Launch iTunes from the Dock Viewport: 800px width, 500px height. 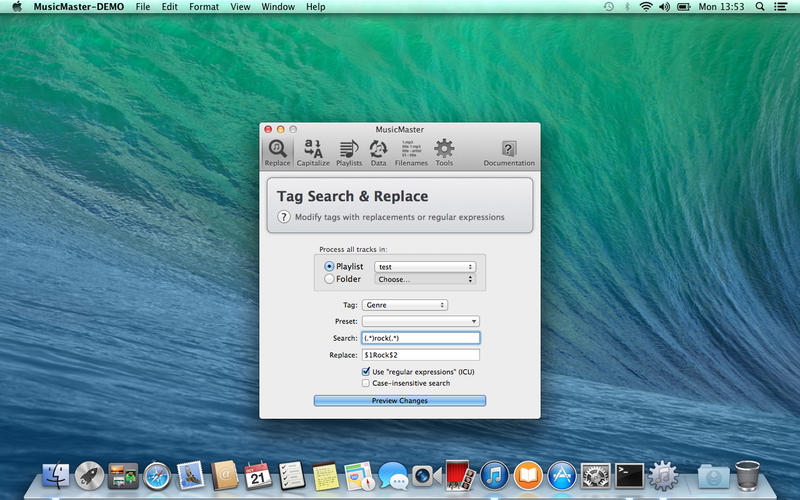(x=494, y=476)
